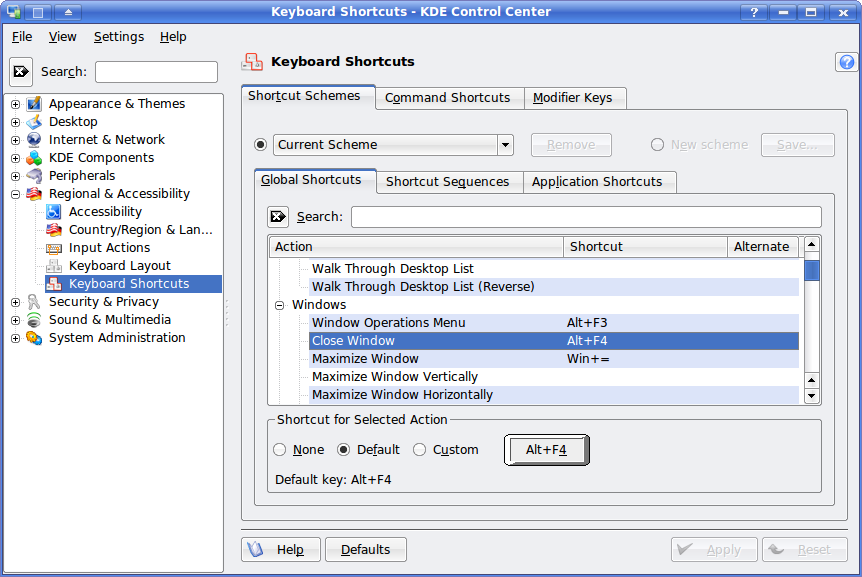Click the Alt+F4 key shortcut button

[546, 450]
